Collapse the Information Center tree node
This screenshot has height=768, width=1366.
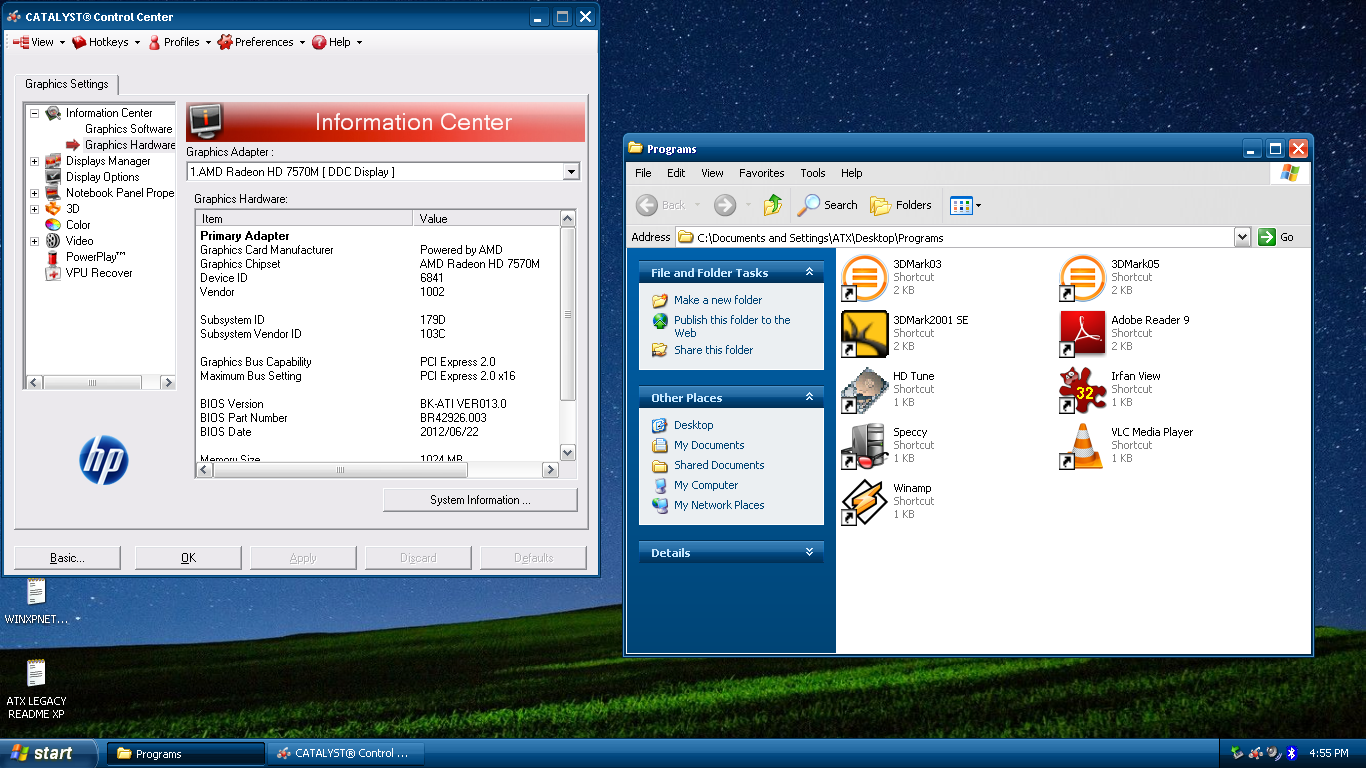pyautogui.click(x=34, y=113)
